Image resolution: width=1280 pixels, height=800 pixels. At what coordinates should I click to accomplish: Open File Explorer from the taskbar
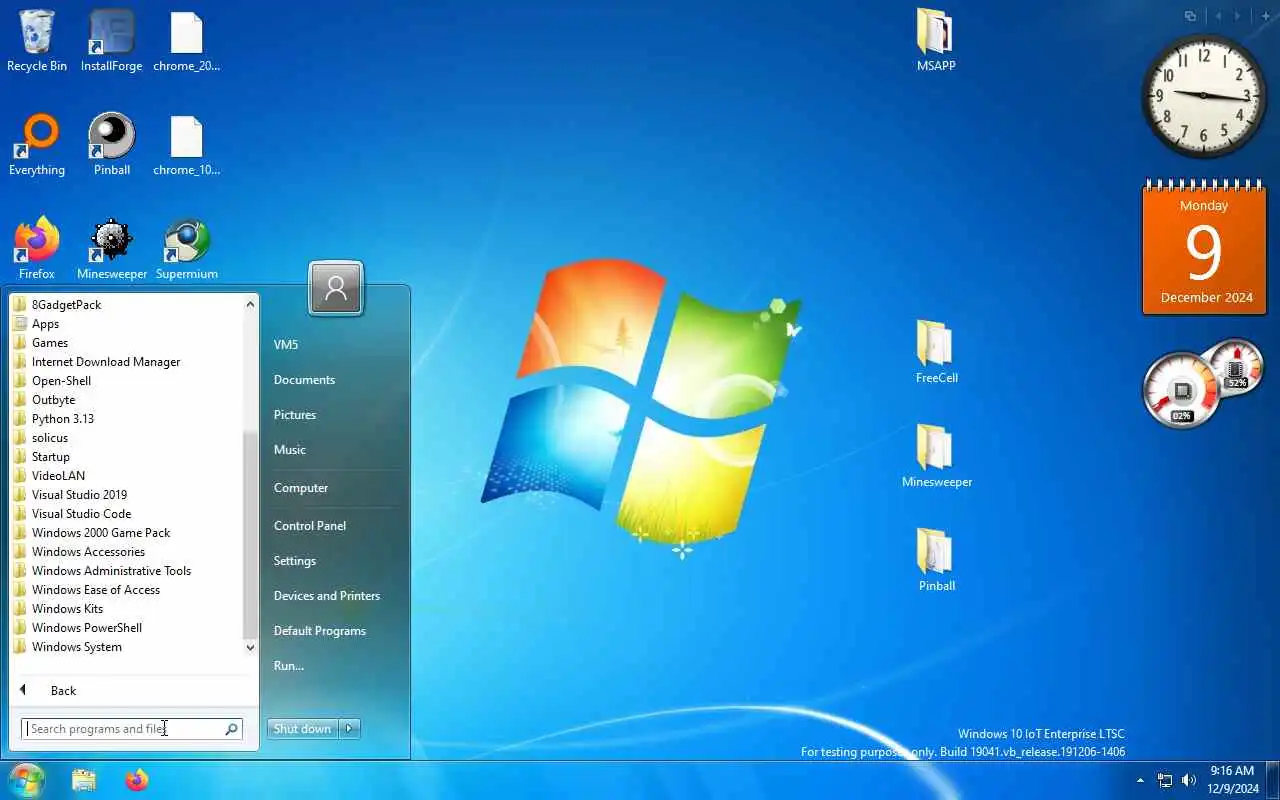tap(84, 780)
